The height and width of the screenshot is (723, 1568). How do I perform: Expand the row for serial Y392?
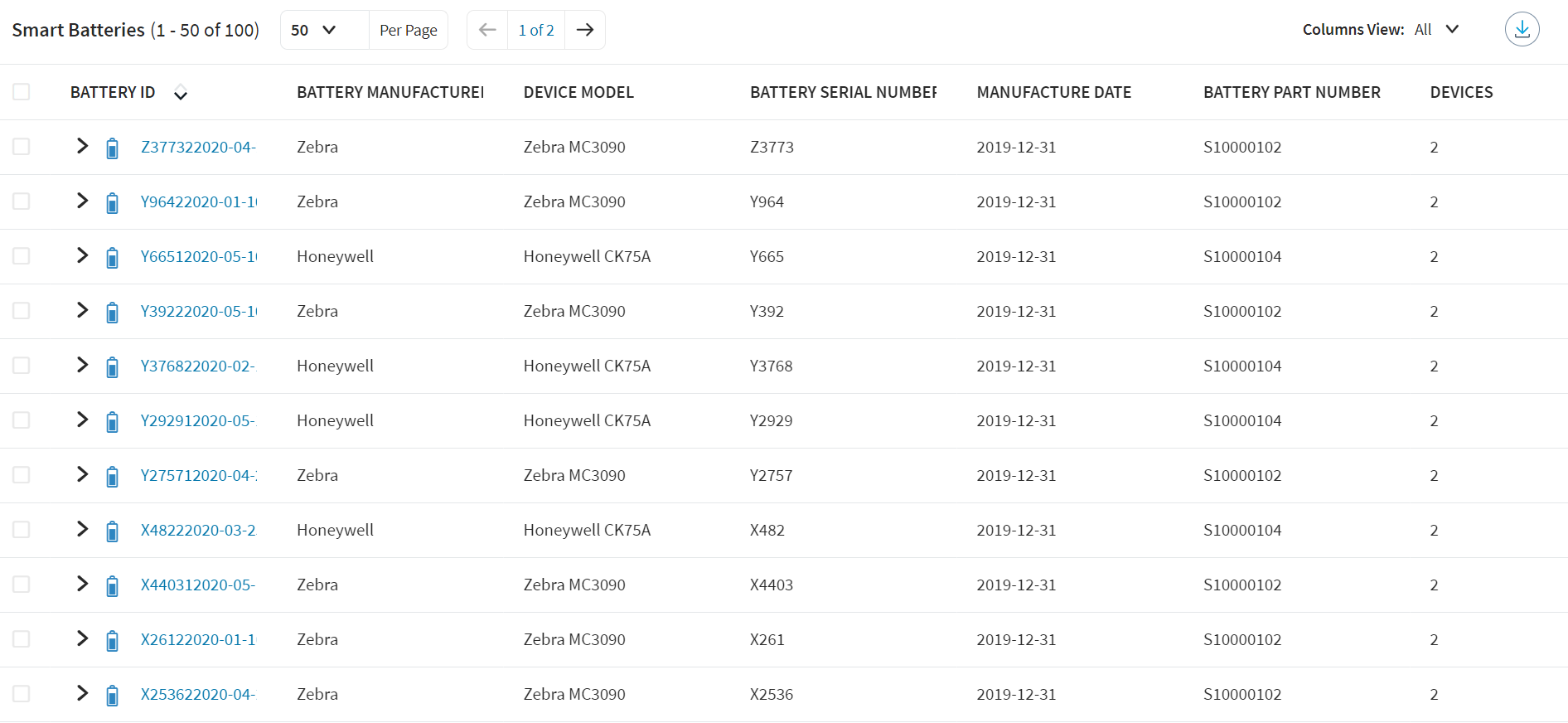(82, 310)
